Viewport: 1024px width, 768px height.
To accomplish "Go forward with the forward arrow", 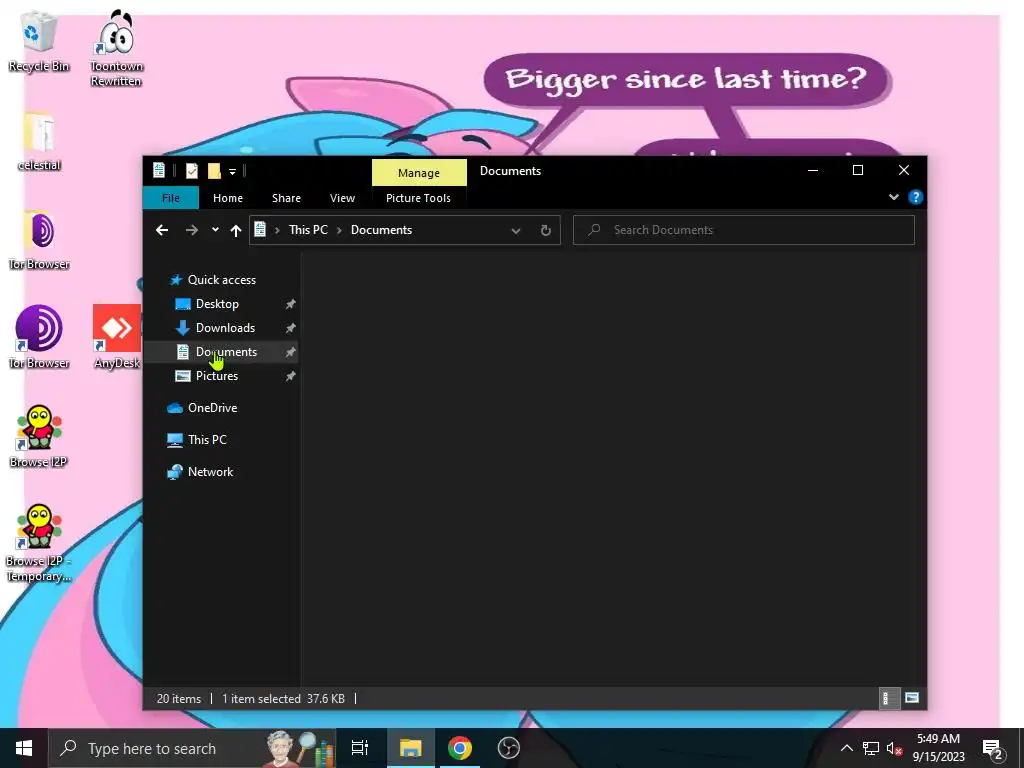I will click(191, 230).
